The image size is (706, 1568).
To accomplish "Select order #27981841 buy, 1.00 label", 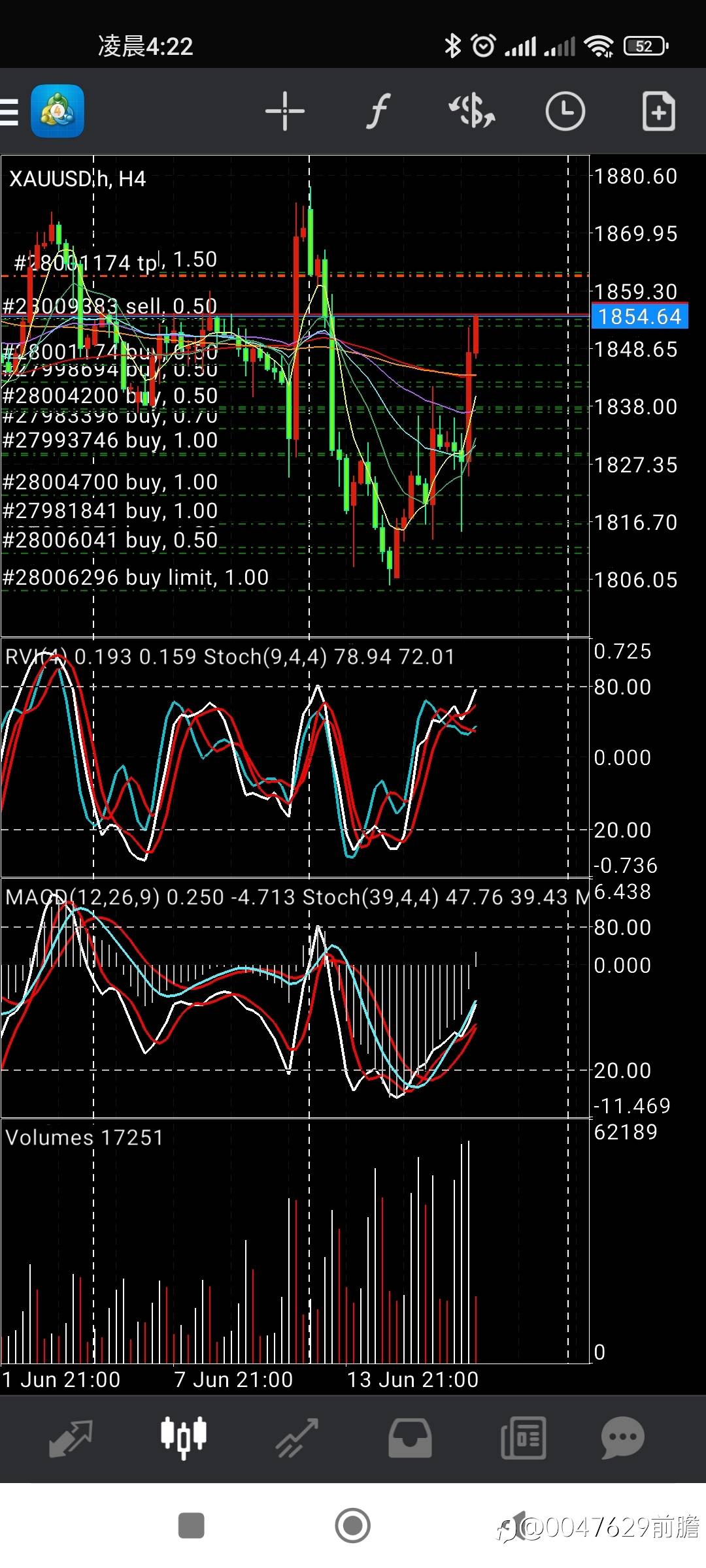I will point(110,511).
